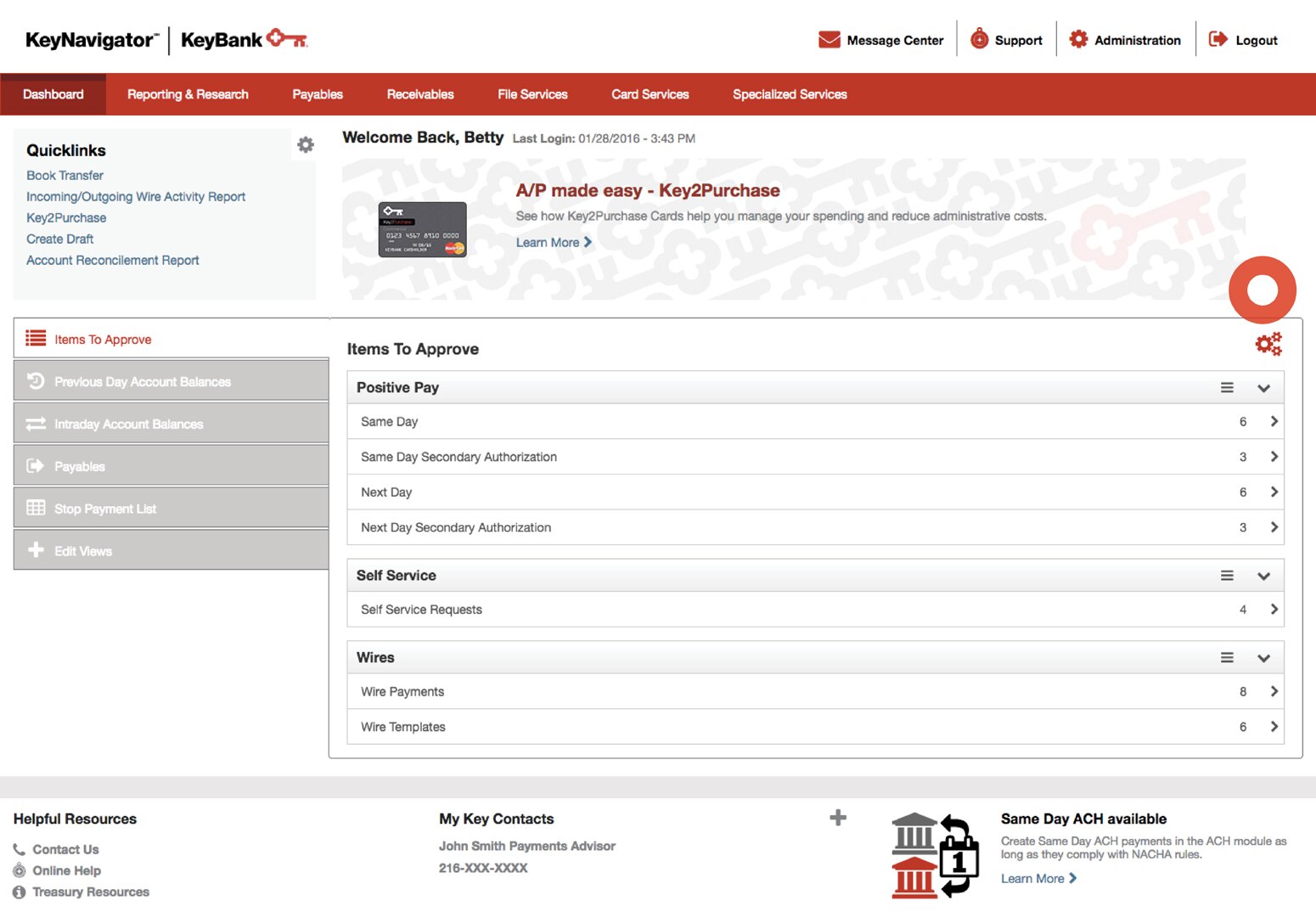Collapse the Self Service section chevron
This screenshot has width=1316, height=923.
(1263, 576)
